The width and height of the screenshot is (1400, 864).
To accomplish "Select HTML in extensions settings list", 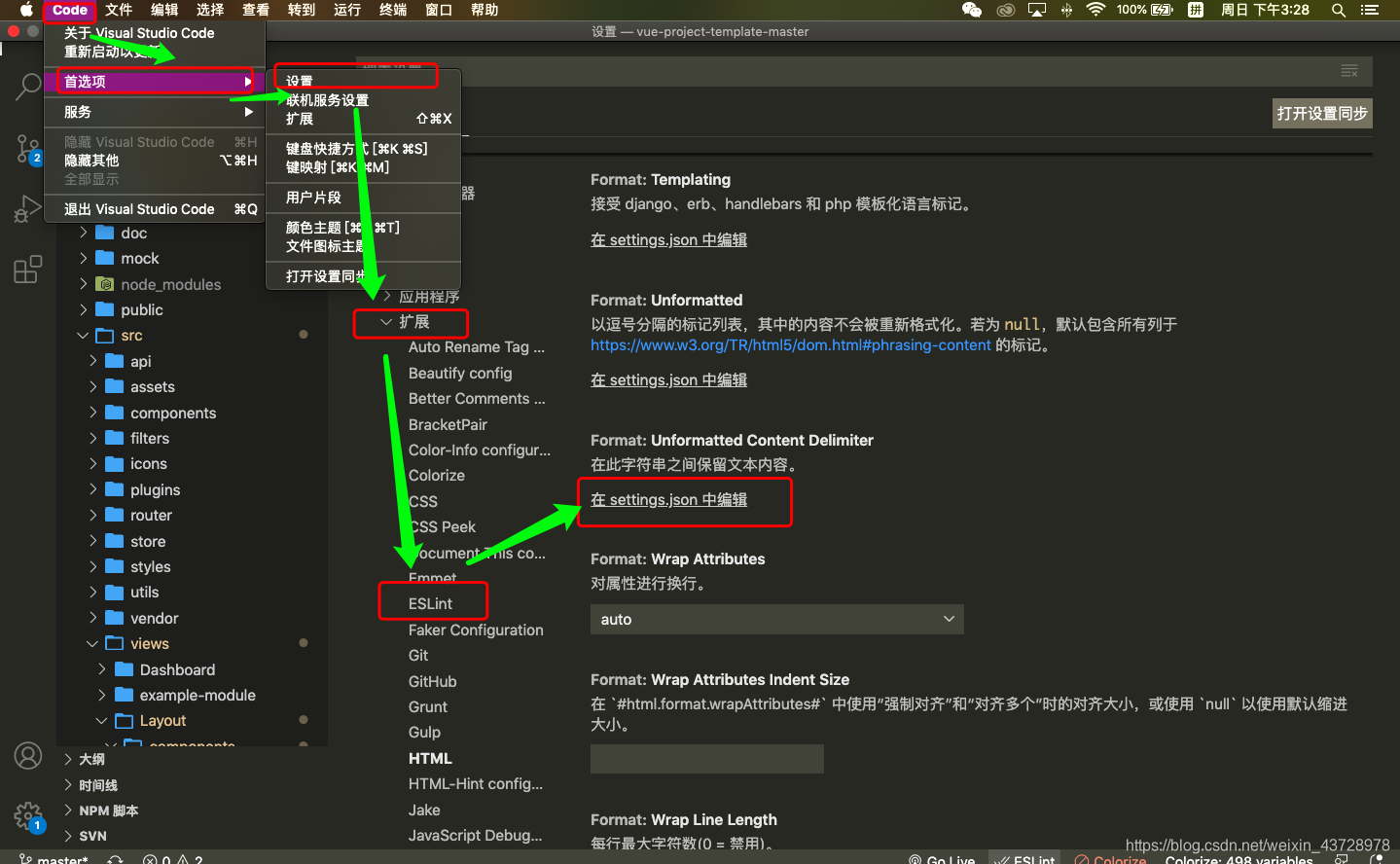I will click(x=430, y=759).
